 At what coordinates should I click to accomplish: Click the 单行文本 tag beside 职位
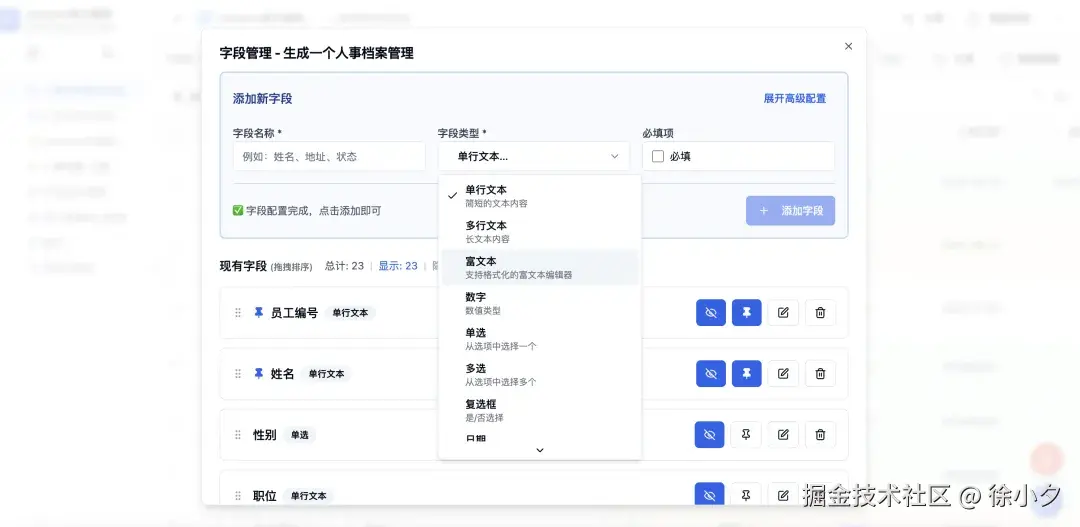tap(308, 496)
